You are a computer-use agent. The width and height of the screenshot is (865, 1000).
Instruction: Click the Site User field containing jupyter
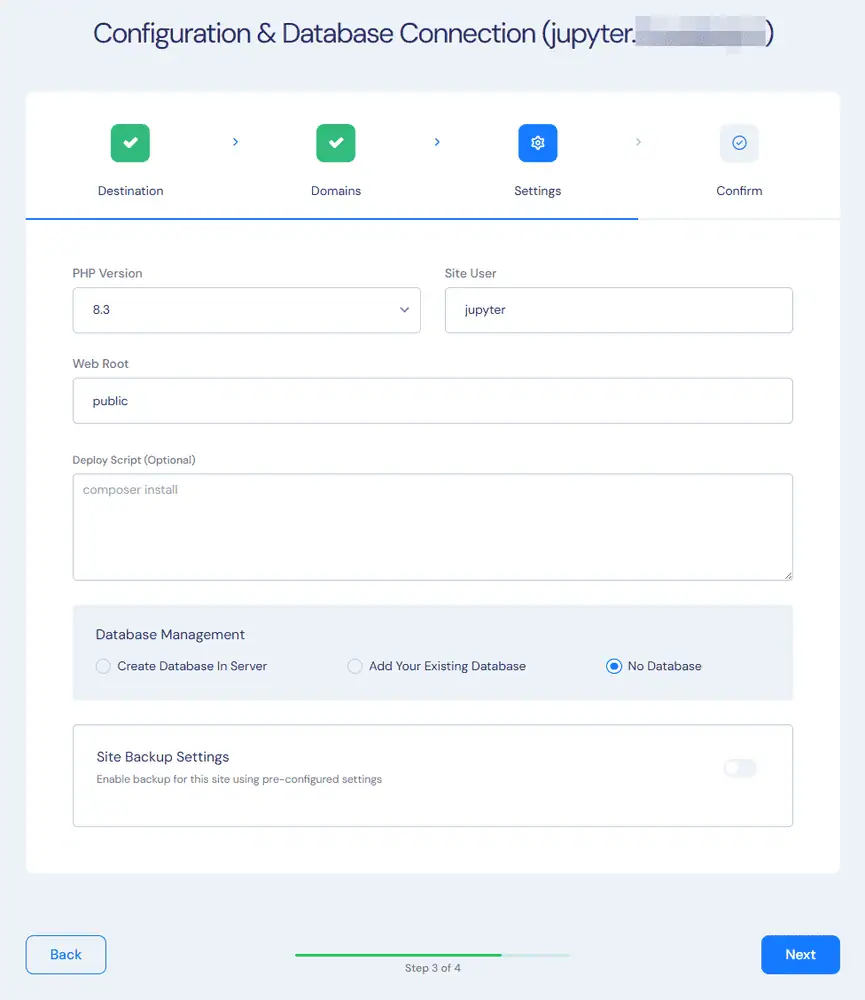[619, 310]
